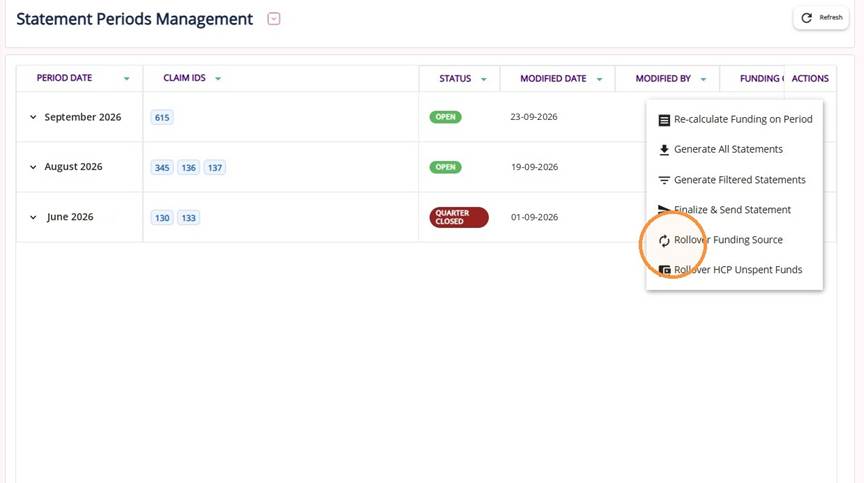Open Status column filter arrow

pyautogui.click(x=484, y=79)
